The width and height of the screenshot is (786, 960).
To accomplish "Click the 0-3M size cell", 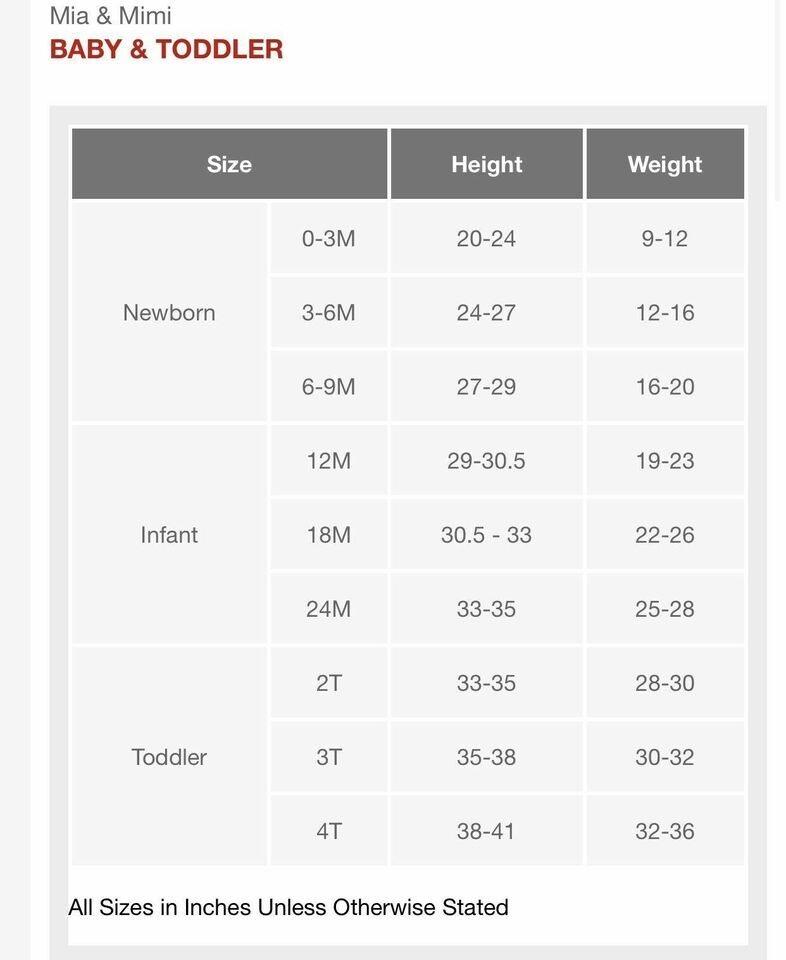I will pyautogui.click(x=329, y=238).
